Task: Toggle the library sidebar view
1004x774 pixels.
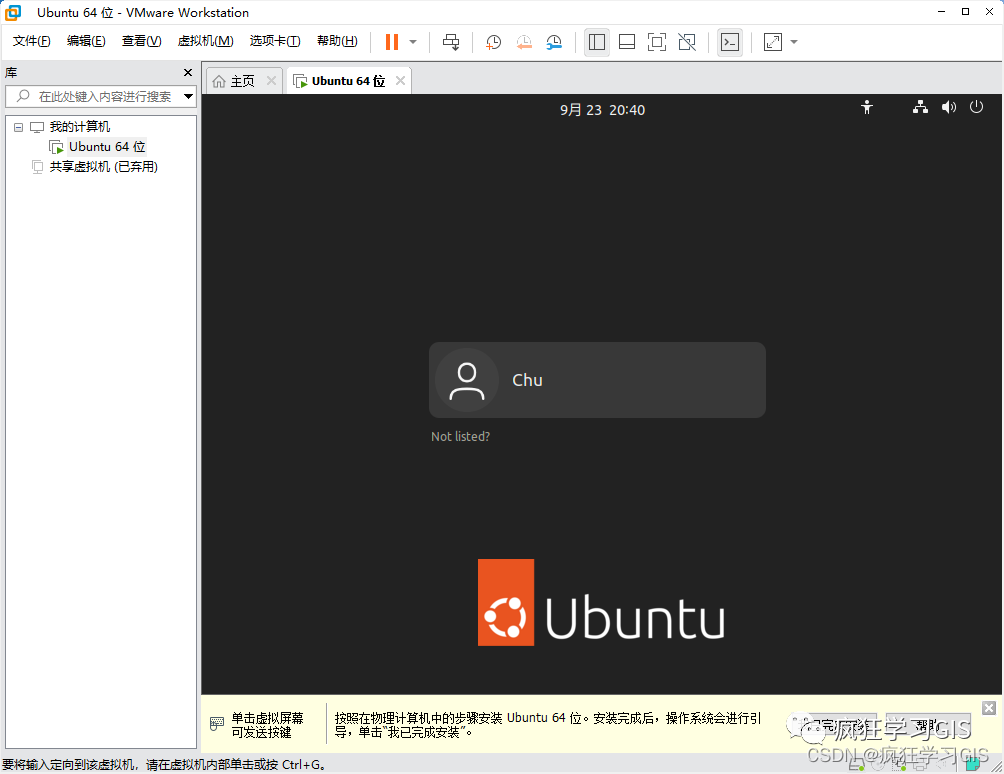Action: (597, 42)
